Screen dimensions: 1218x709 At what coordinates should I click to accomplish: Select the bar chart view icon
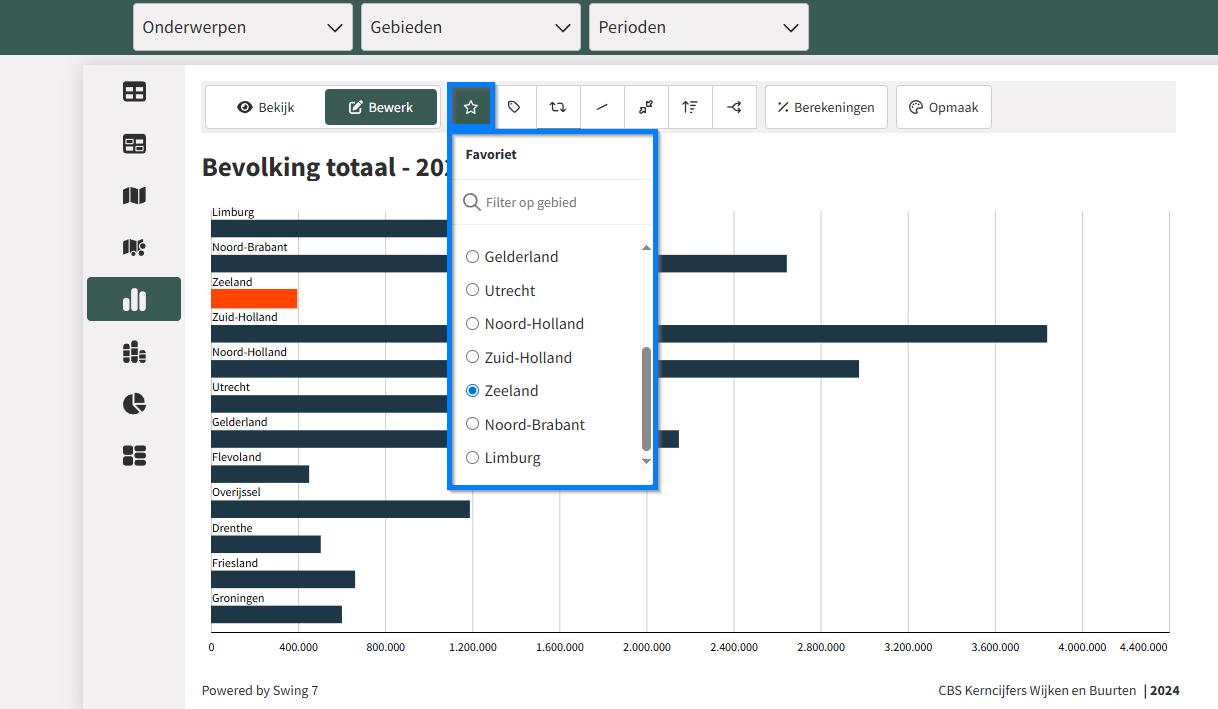pos(134,299)
